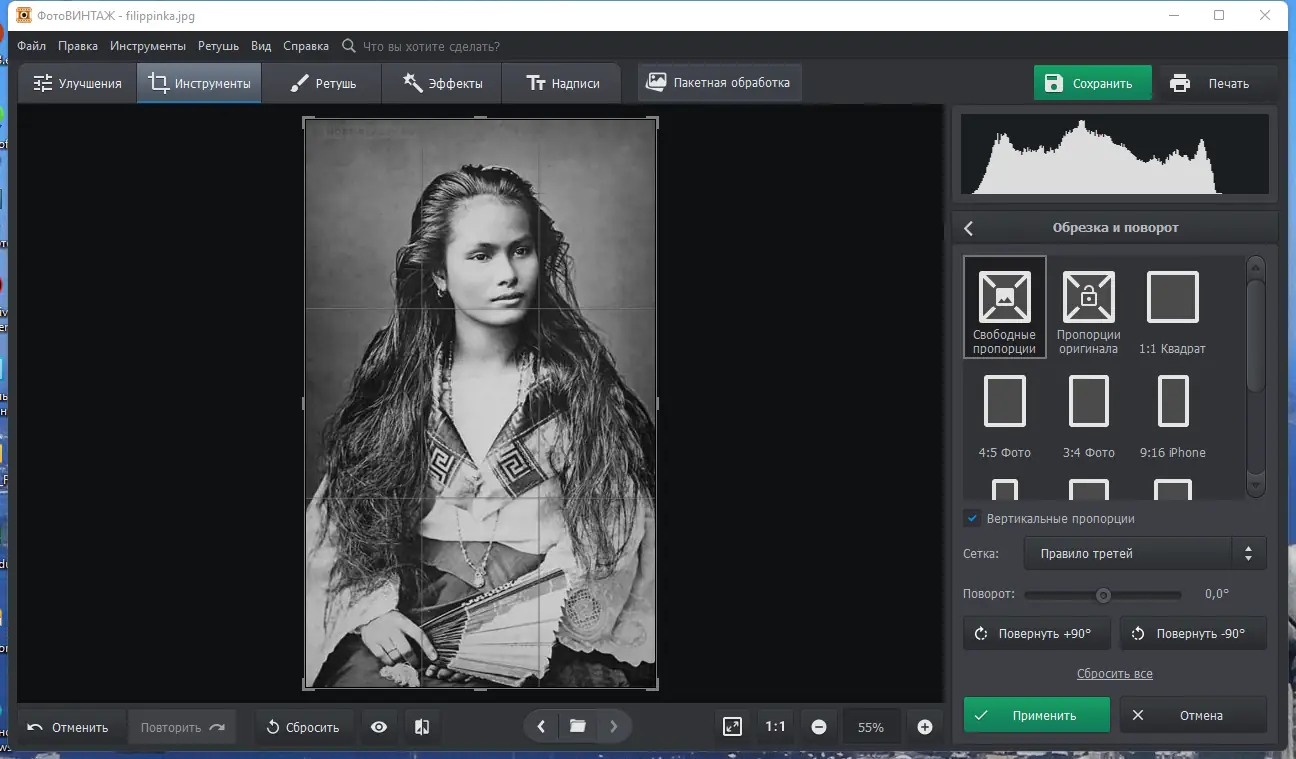Pick the 1:1 Square crop preset
The image size is (1296, 759).
coord(1172,298)
